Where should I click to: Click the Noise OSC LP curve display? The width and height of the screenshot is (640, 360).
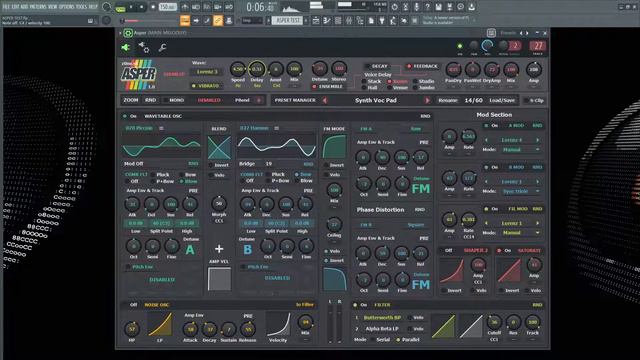pyautogui.click(x=160, y=324)
